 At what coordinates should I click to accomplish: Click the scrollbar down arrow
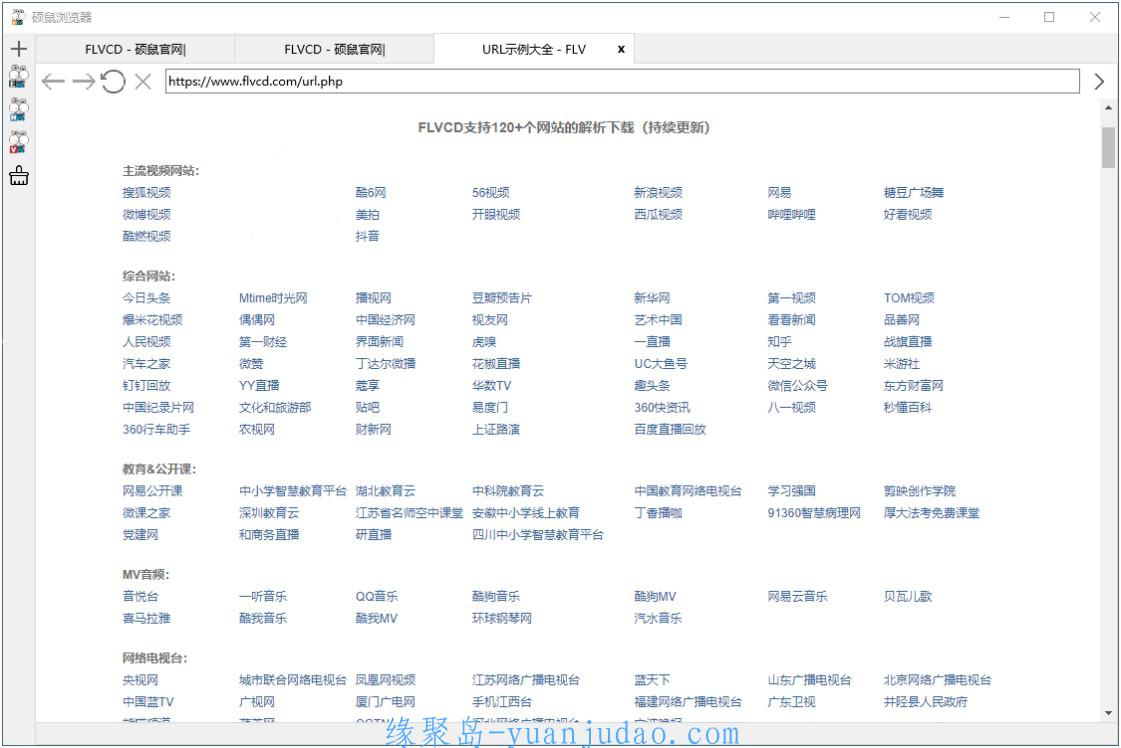point(1108,713)
